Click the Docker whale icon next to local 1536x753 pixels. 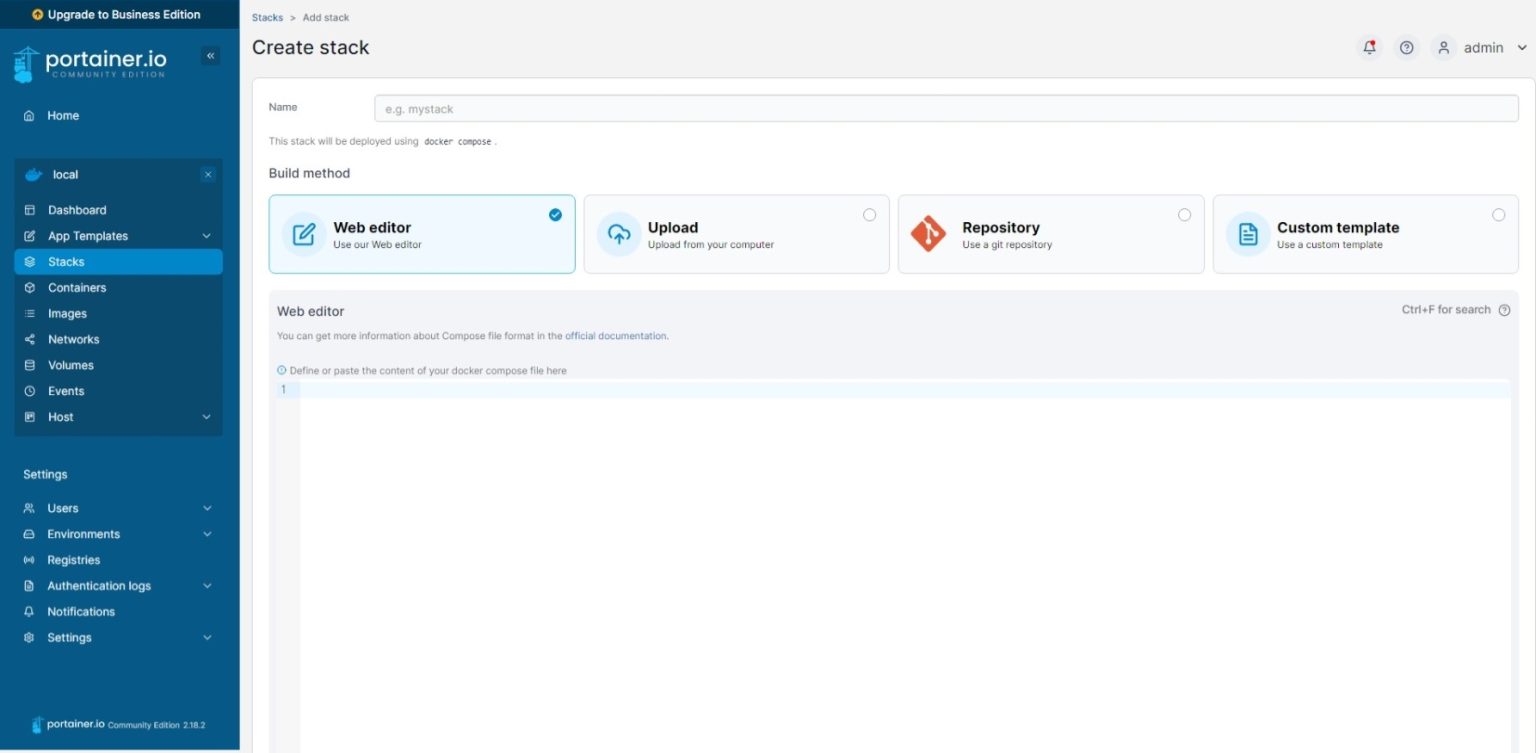[x=33, y=174]
